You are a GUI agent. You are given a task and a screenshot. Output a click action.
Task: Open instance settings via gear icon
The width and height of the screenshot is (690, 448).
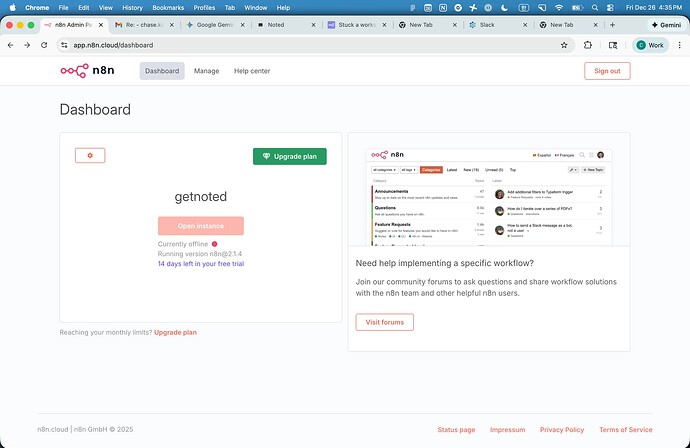pyautogui.click(x=90, y=155)
